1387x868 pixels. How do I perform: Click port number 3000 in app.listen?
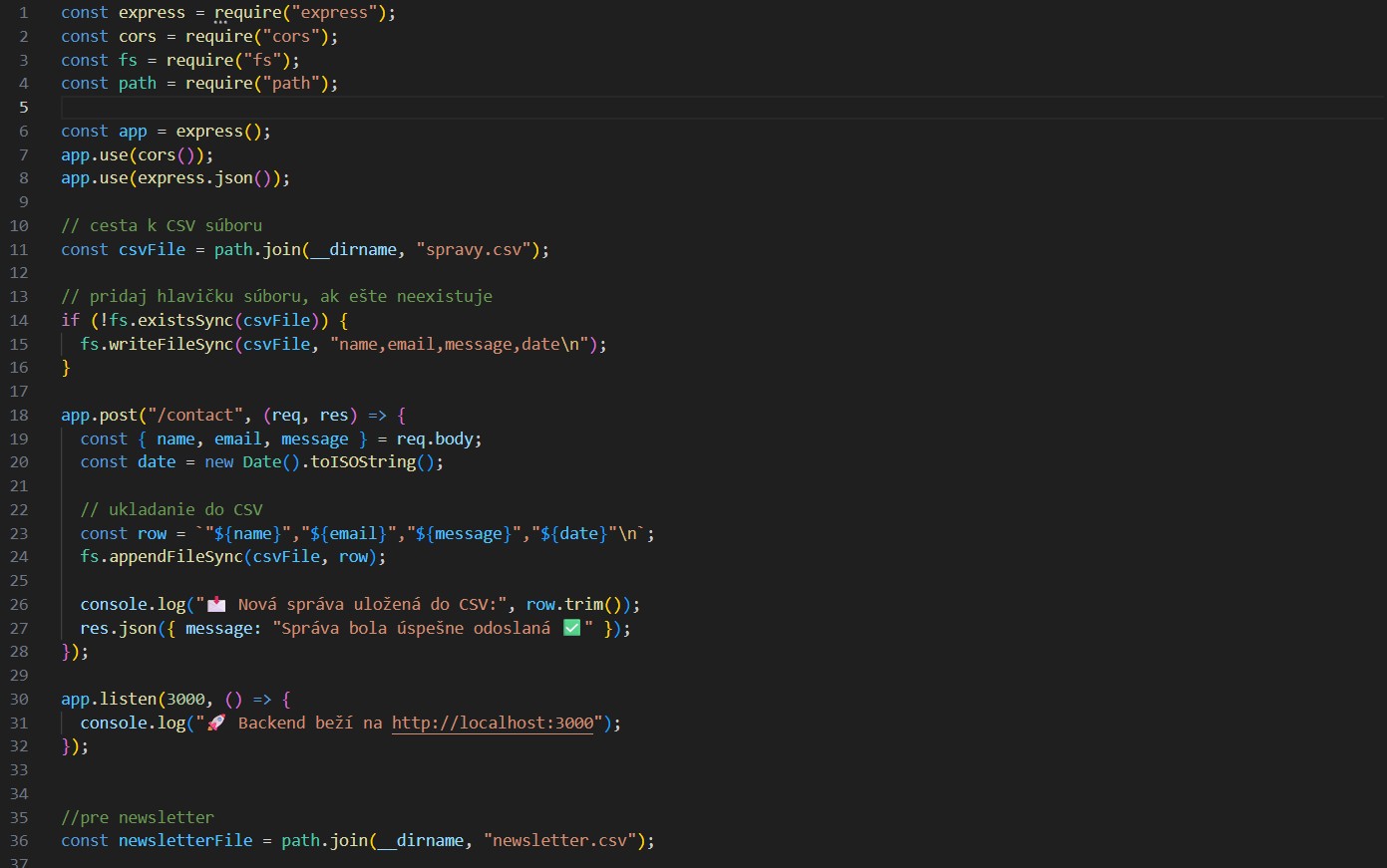coord(185,700)
